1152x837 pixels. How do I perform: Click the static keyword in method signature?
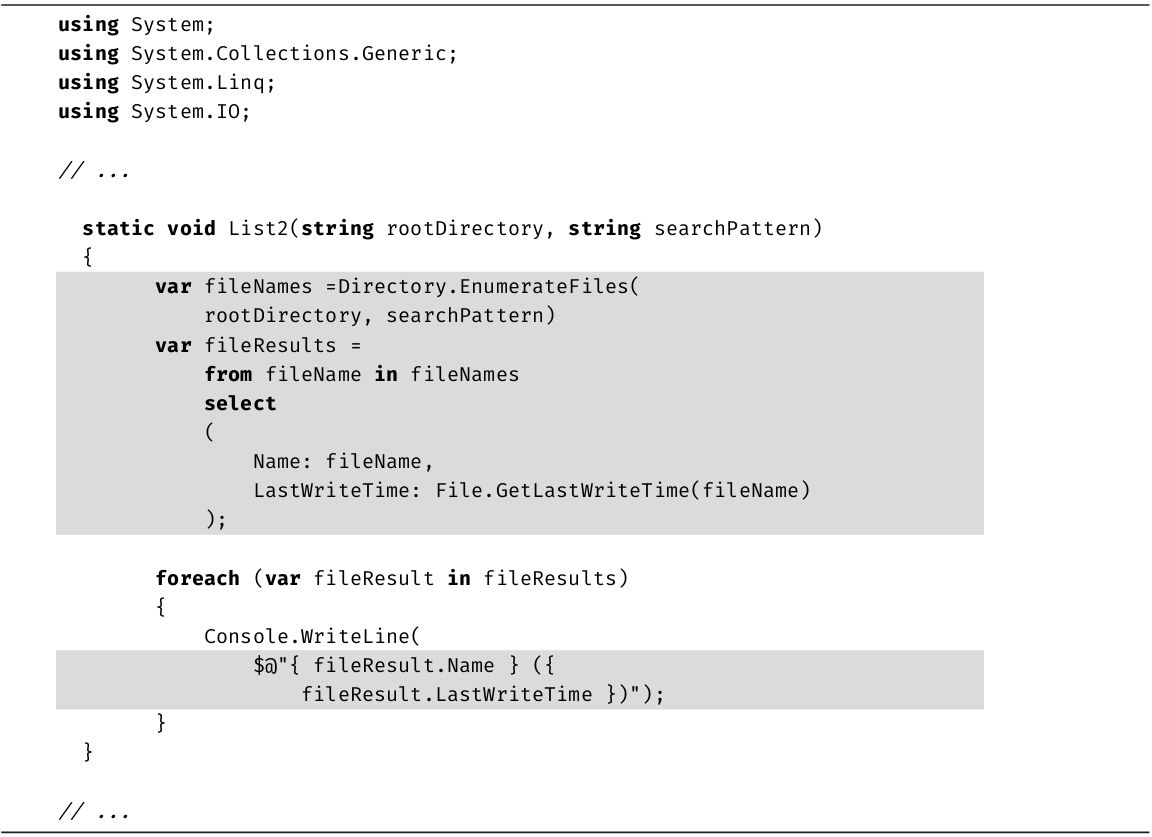click(x=118, y=228)
